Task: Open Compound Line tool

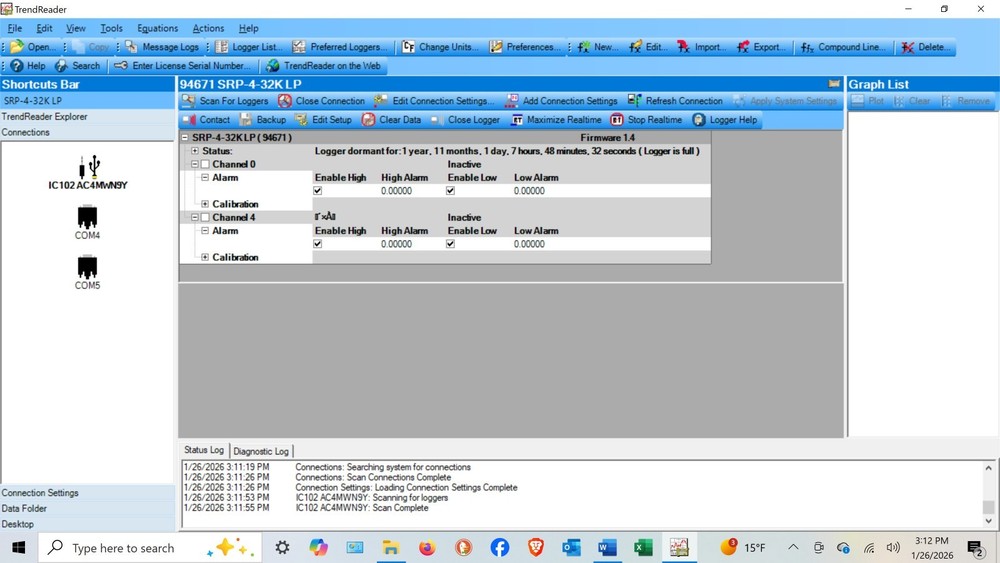Action: 843,47
